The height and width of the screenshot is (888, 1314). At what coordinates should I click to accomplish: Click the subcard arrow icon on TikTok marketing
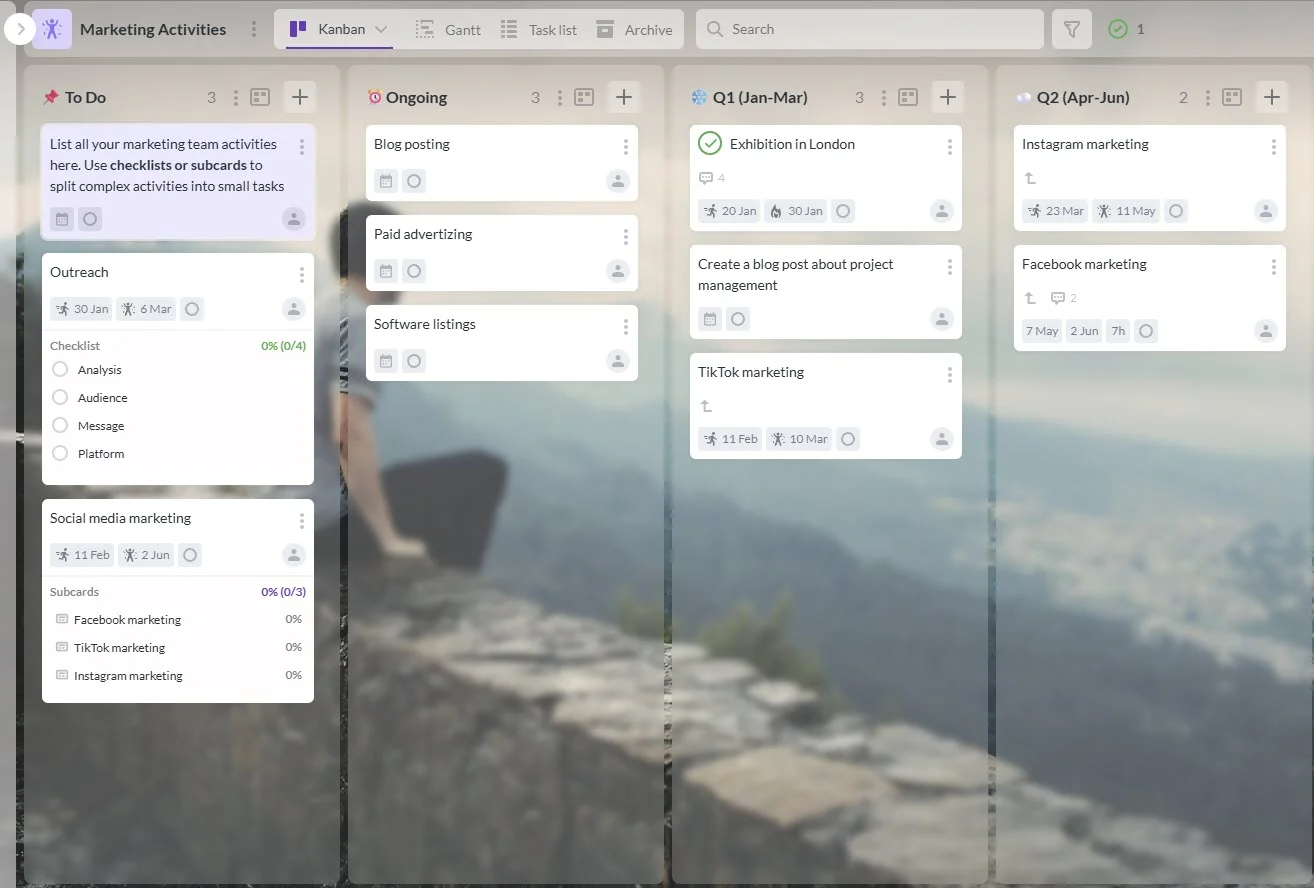click(706, 406)
